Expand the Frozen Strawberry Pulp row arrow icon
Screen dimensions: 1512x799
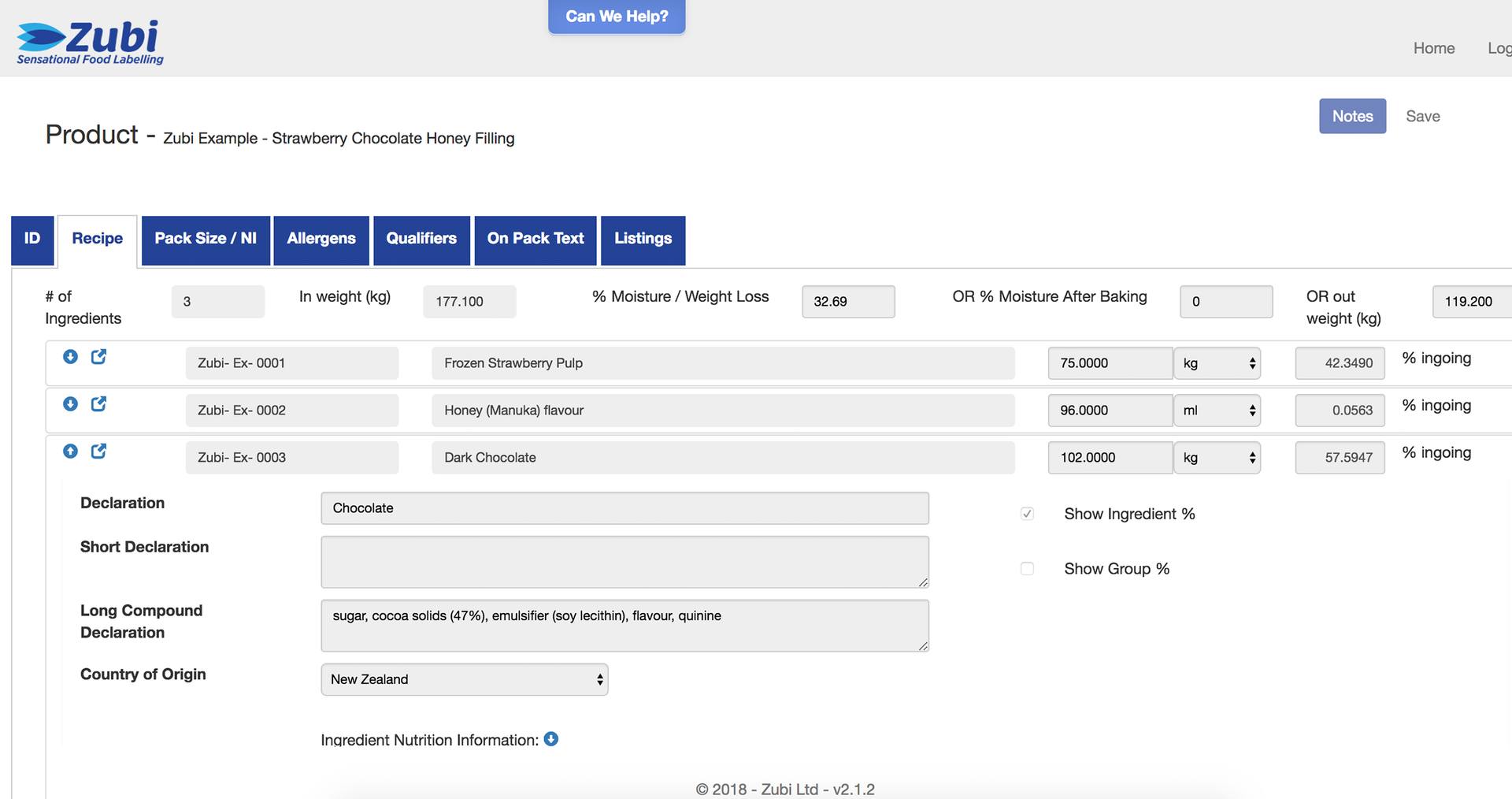tap(70, 357)
